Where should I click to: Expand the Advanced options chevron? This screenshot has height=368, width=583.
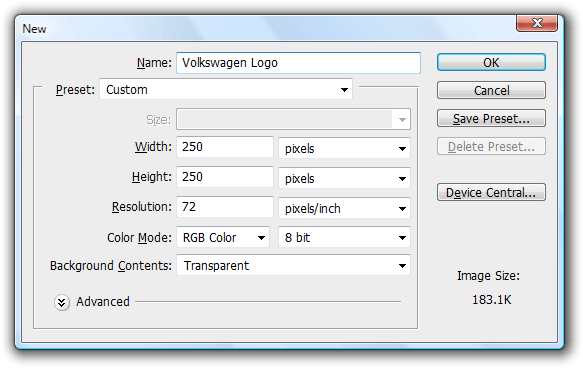(62, 302)
